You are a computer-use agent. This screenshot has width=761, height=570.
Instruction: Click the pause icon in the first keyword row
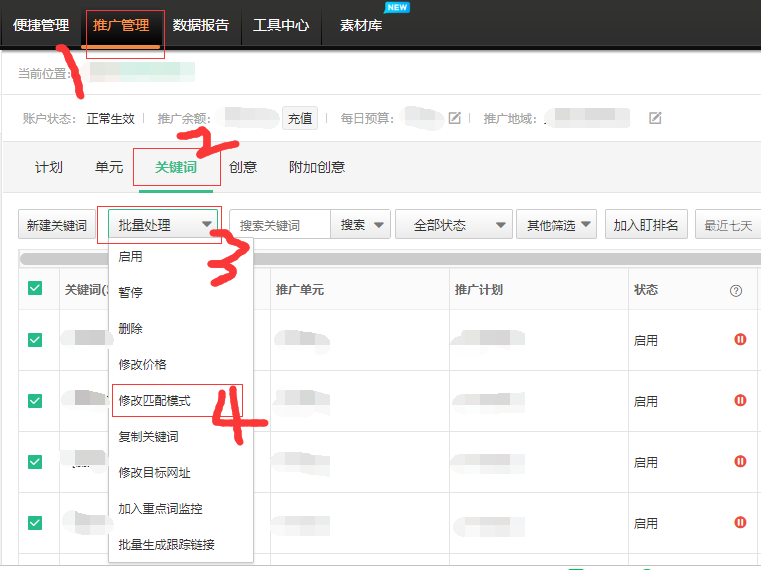740,340
